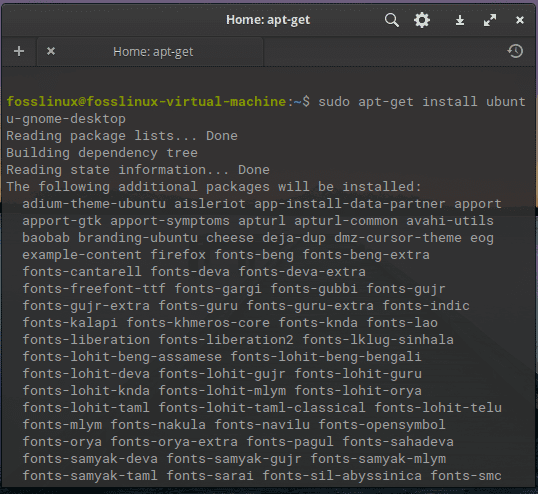538x494 pixels.
Task: Open terminal settings gear icon
Action: [422, 20]
